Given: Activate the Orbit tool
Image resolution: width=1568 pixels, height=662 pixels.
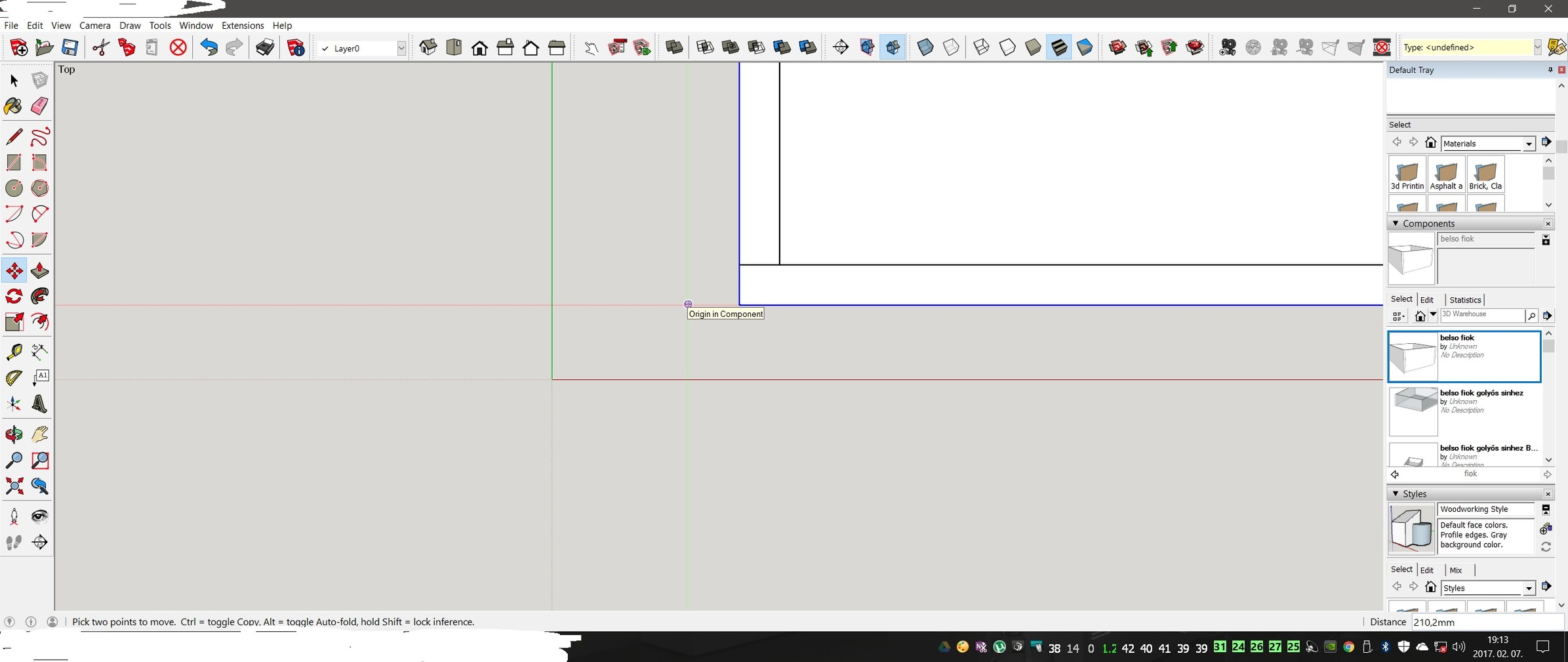Looking at the screenshot, I should click(x=14, y=434).
